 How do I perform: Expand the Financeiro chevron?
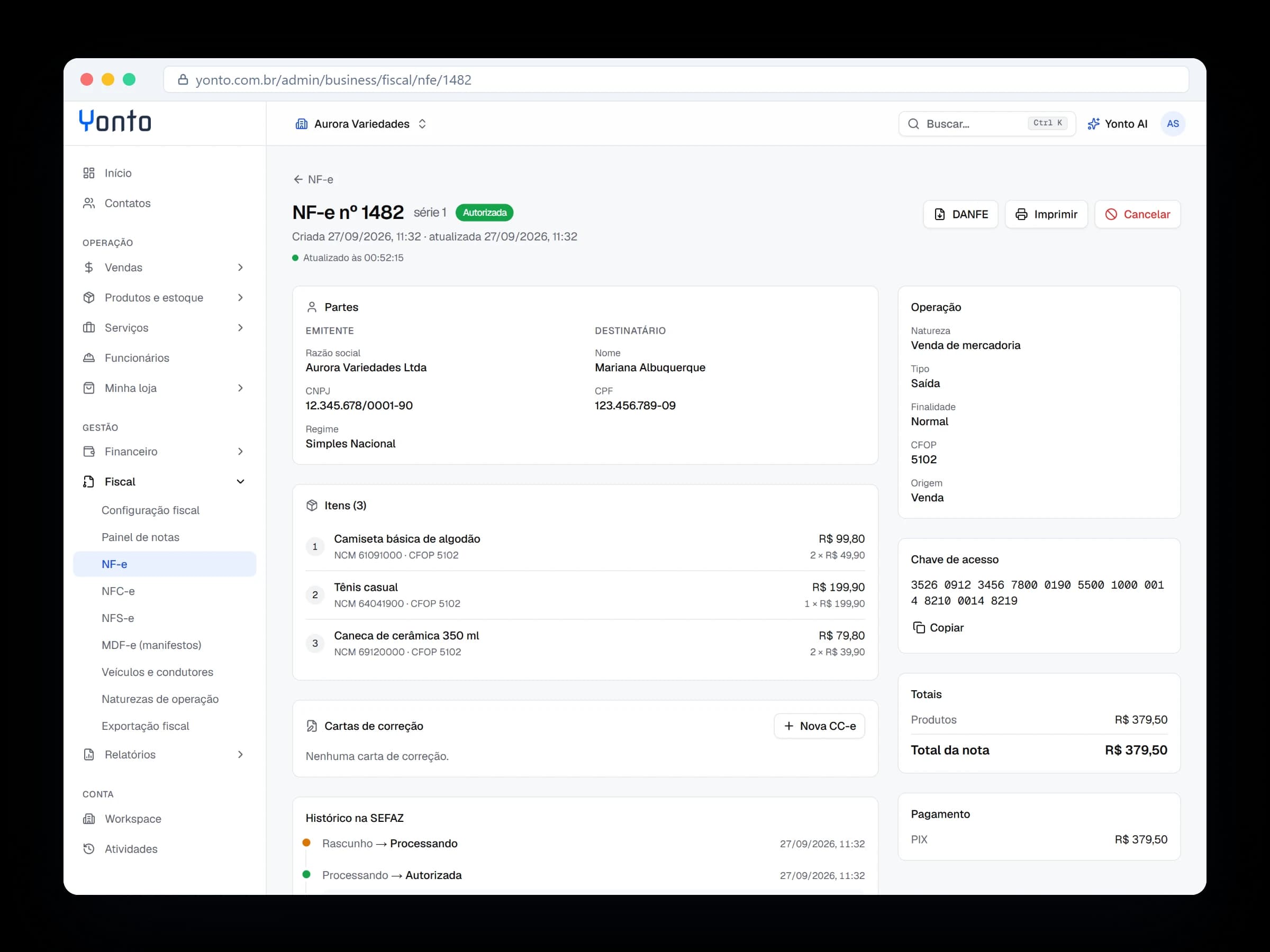point(241,452)
